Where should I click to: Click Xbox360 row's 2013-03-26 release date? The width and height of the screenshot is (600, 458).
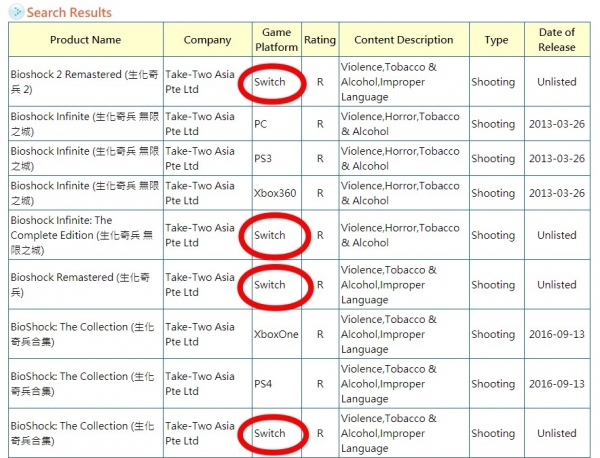coord(556,193)
